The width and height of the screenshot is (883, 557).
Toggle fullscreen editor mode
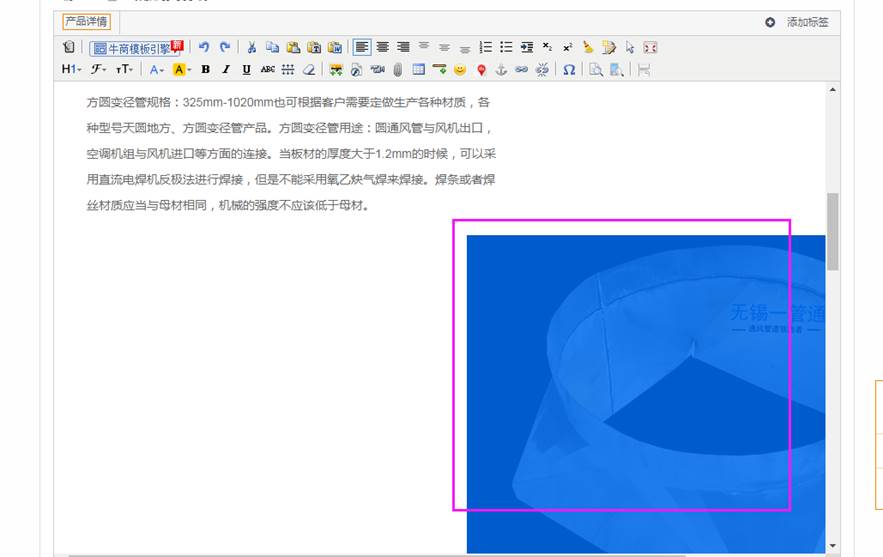click(x=650, y=47)
